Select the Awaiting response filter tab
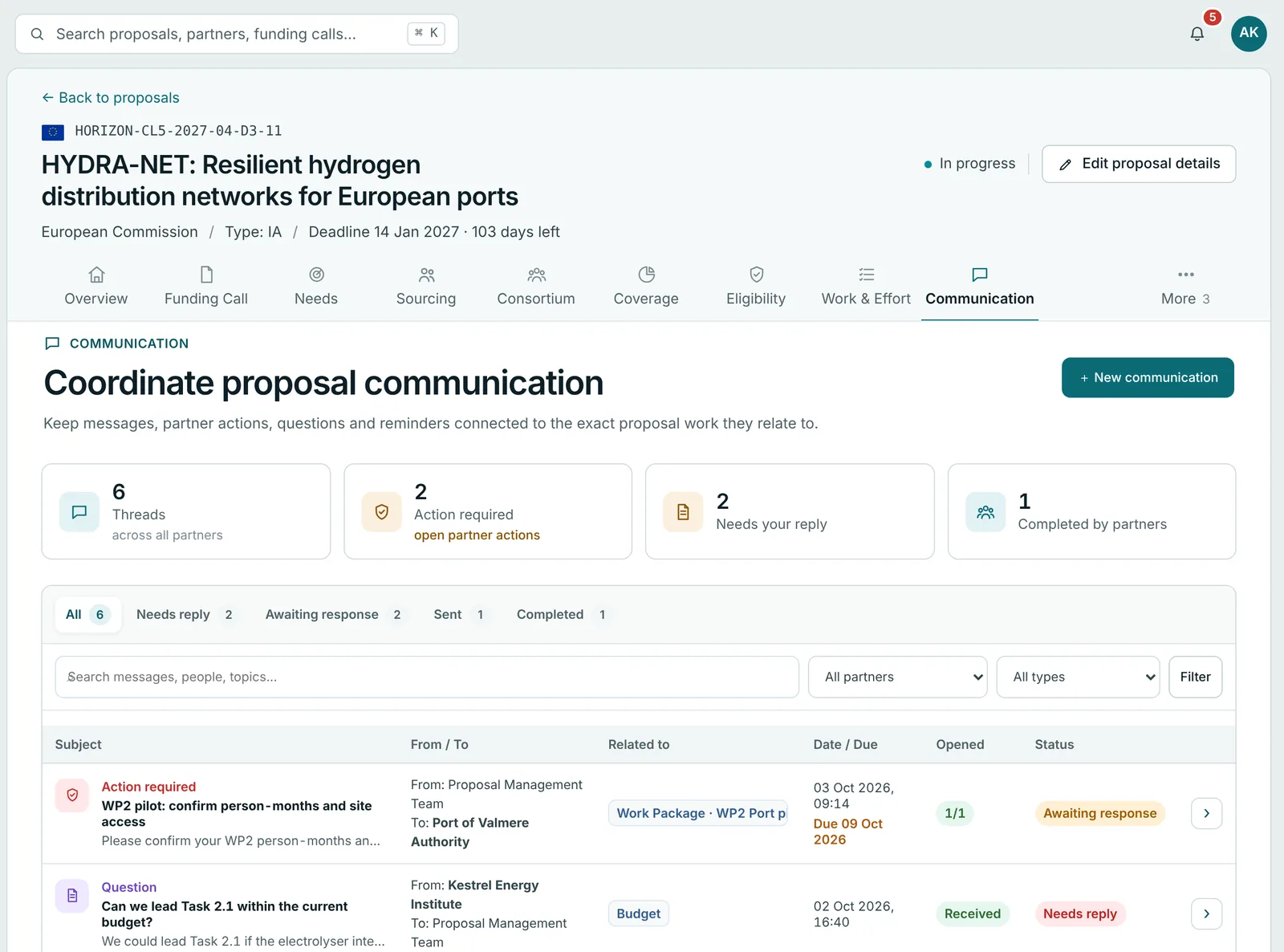The width and height of the screenshot is (1284, 952). [x=333, y=614]
